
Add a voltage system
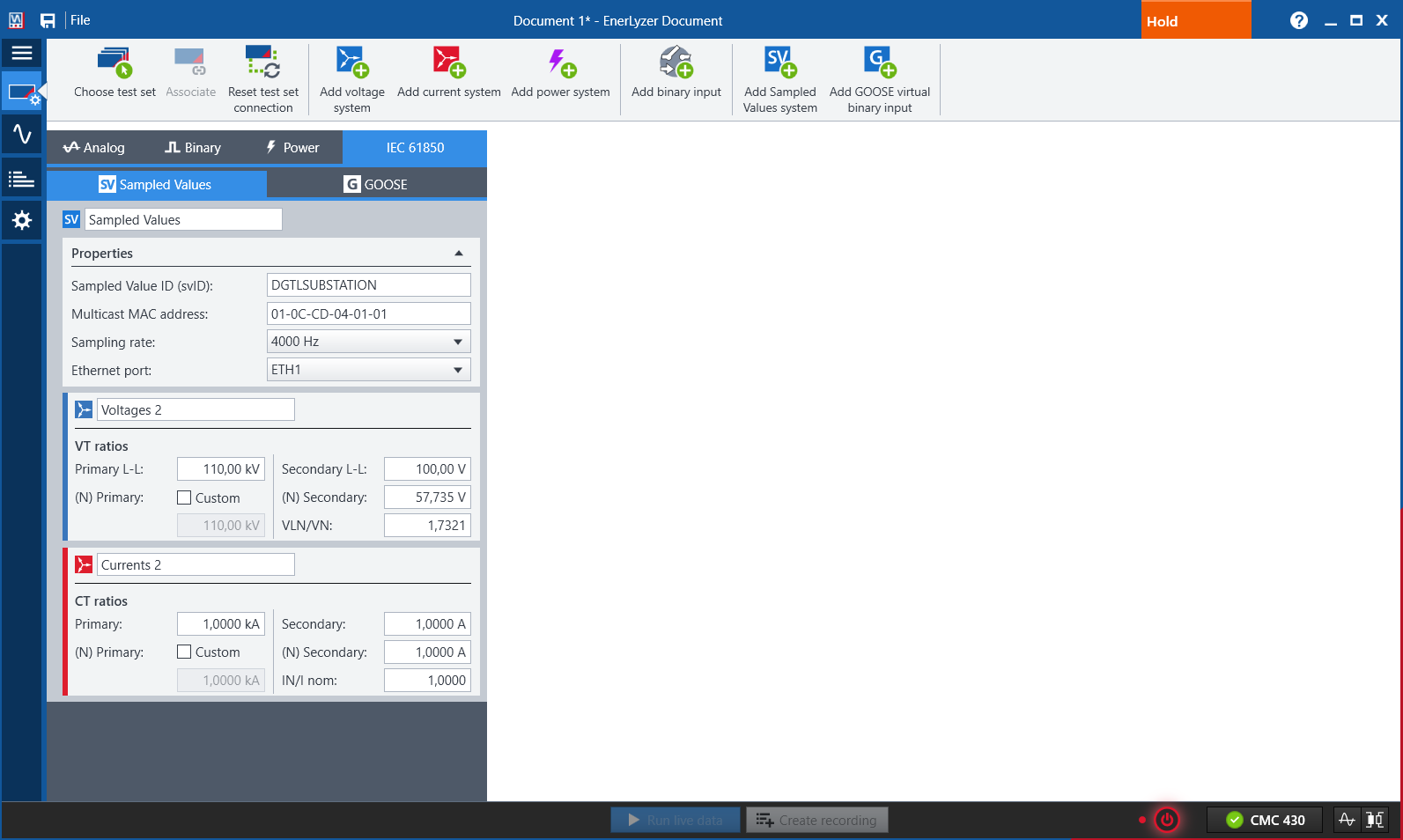click(352, 63)
